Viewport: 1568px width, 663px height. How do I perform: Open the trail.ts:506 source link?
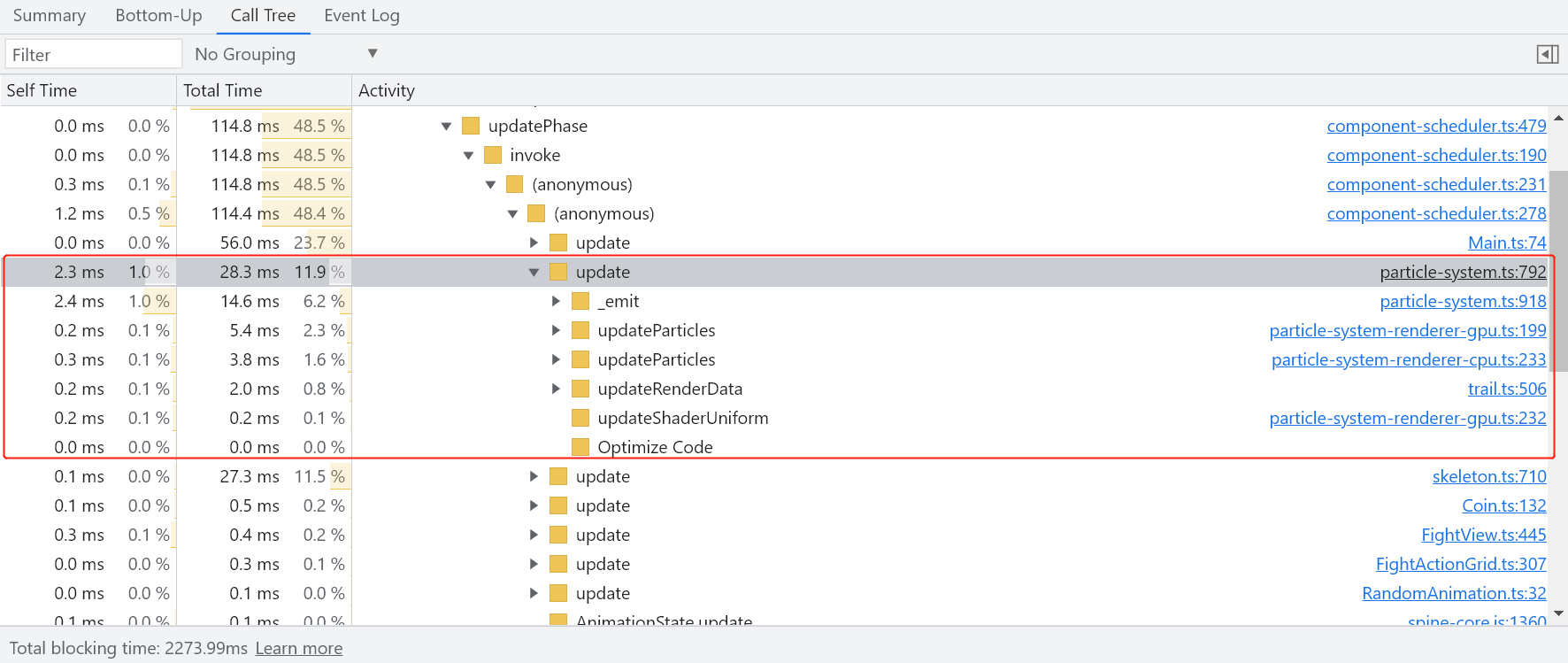tap(1506, 389)
